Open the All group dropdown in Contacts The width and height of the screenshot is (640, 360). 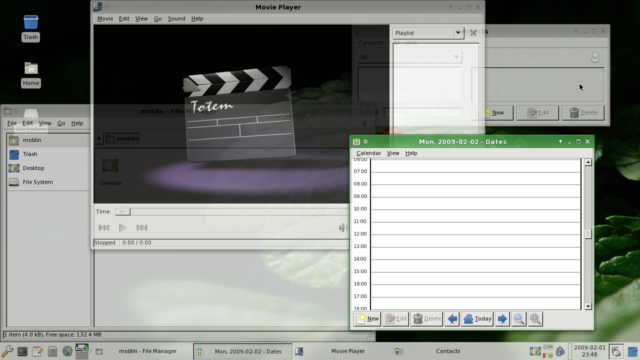[410, 57]
